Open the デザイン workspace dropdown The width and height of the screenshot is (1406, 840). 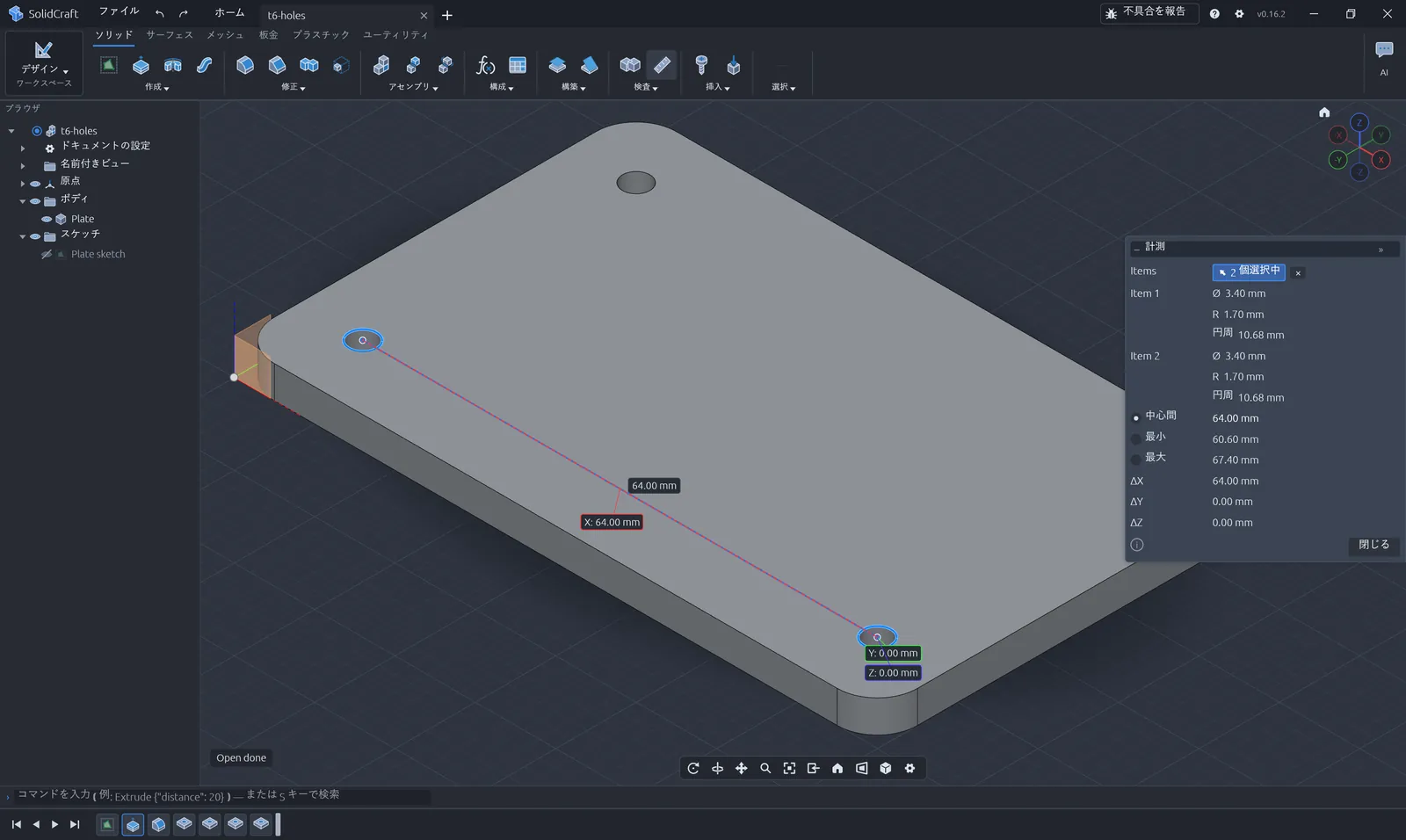click(44, 63)
